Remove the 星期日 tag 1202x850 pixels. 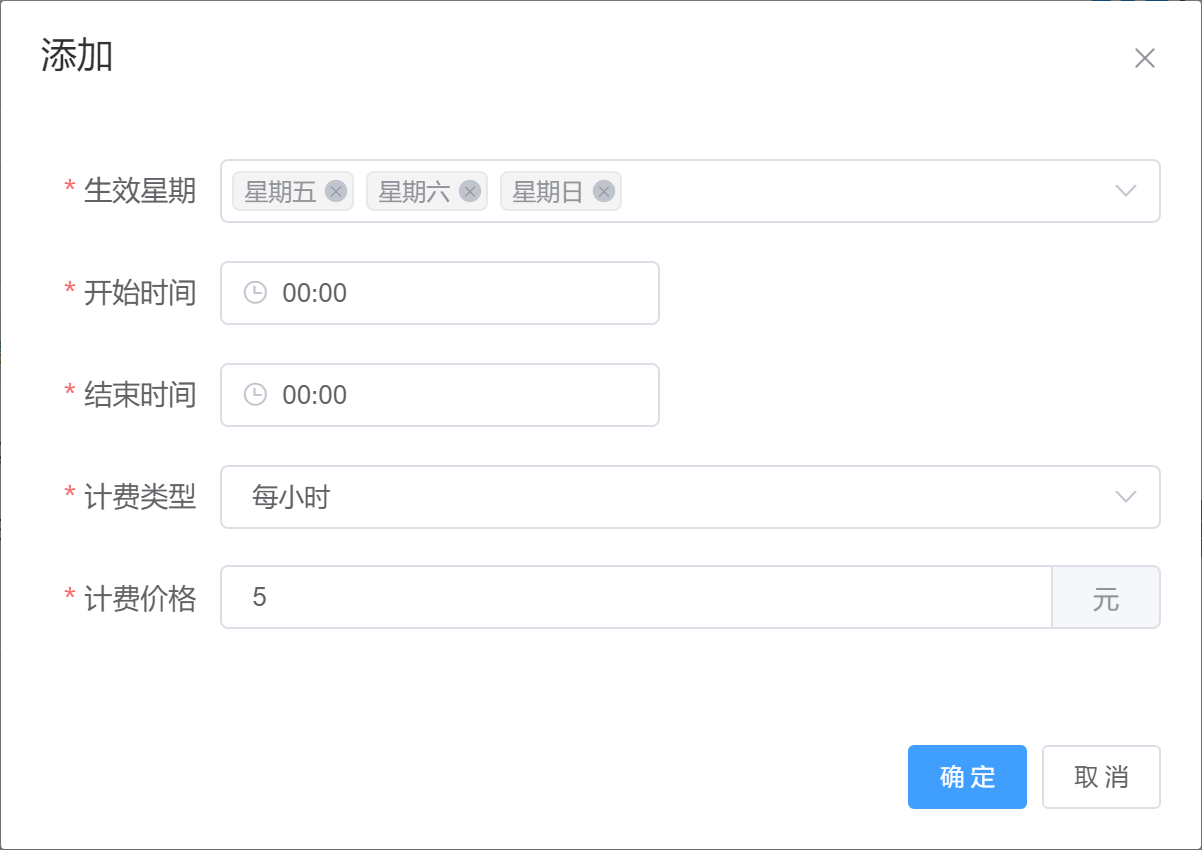coord(603,191)
